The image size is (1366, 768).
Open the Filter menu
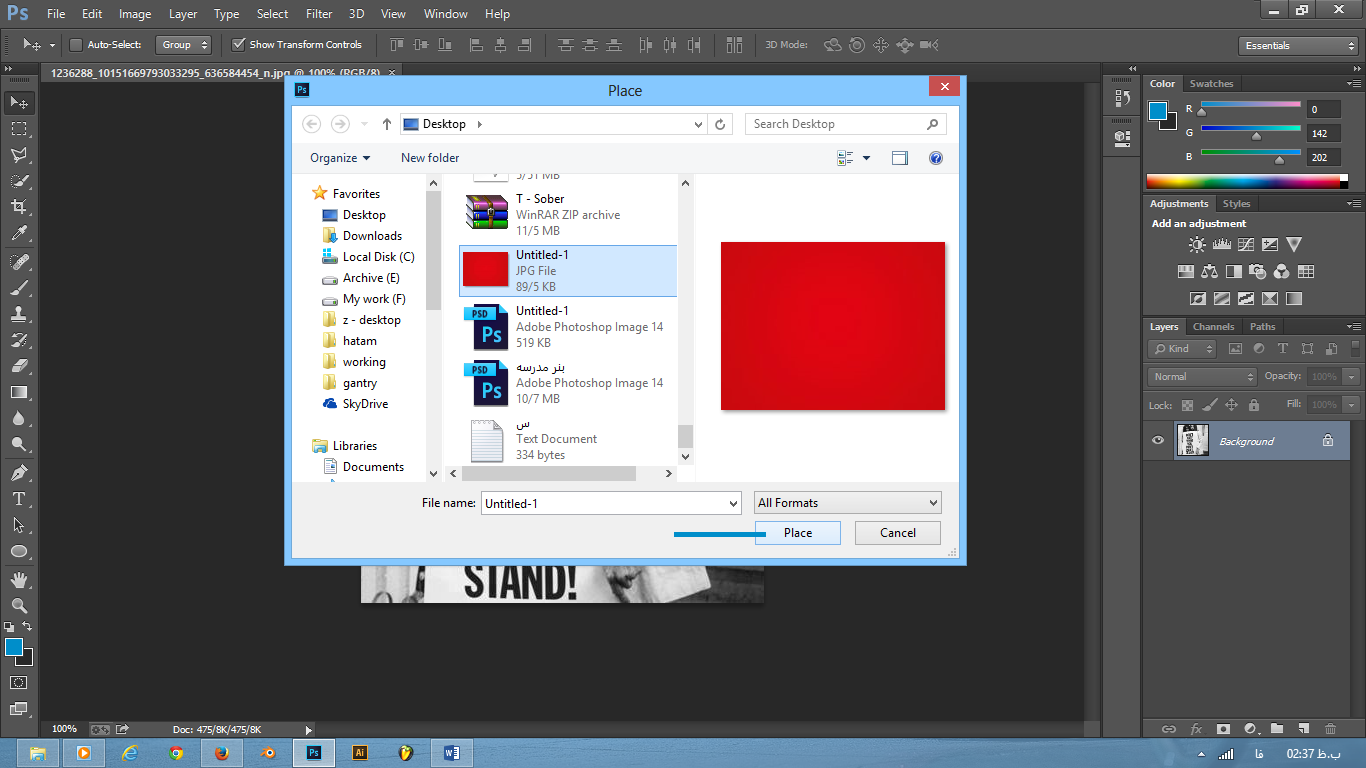(x=319, y=14)
